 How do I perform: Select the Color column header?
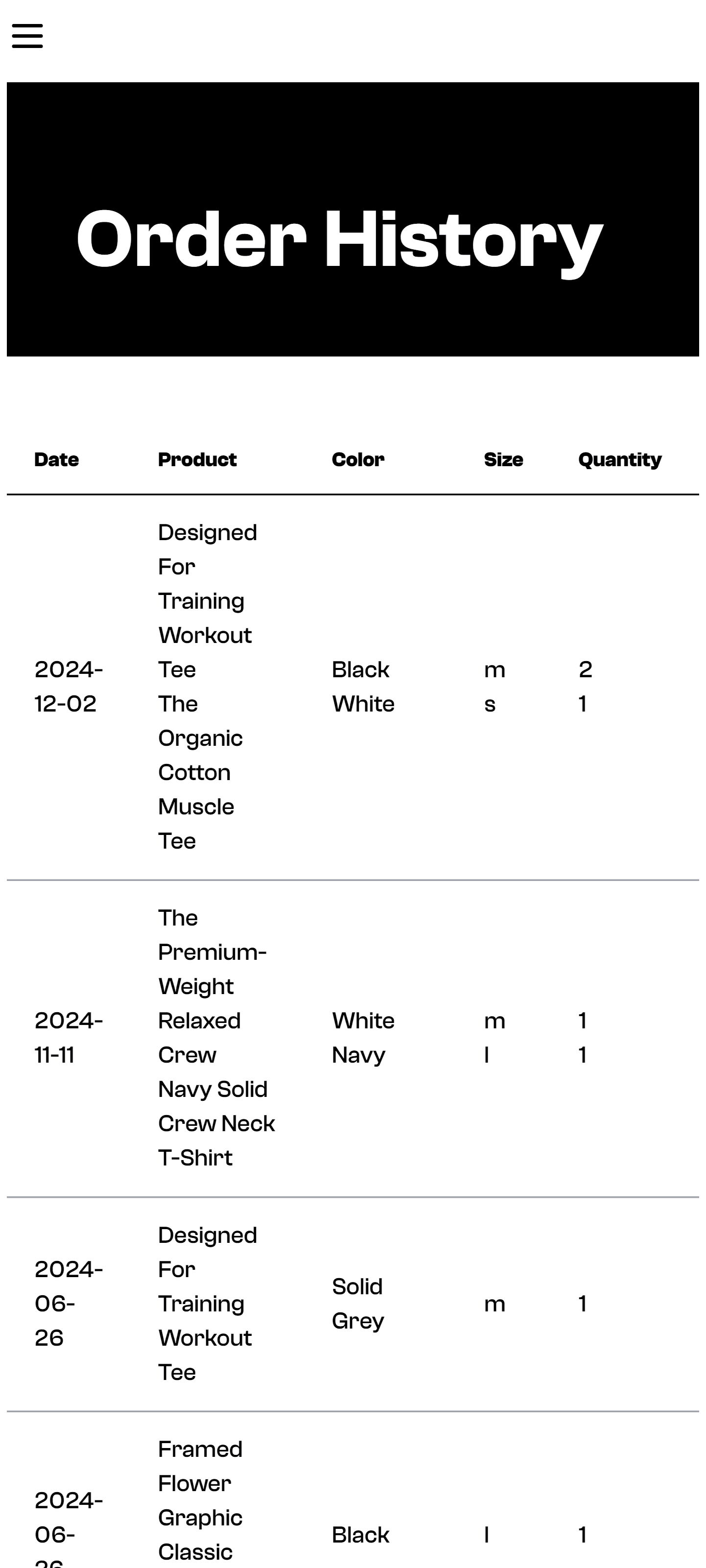point(358,459)
